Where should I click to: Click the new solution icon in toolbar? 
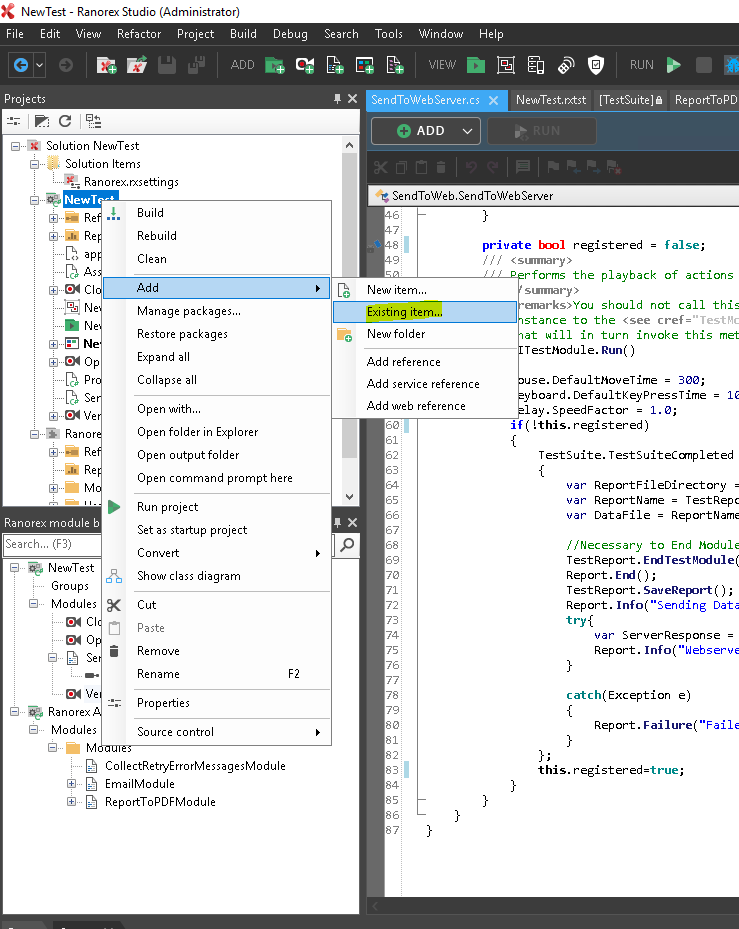106,65
